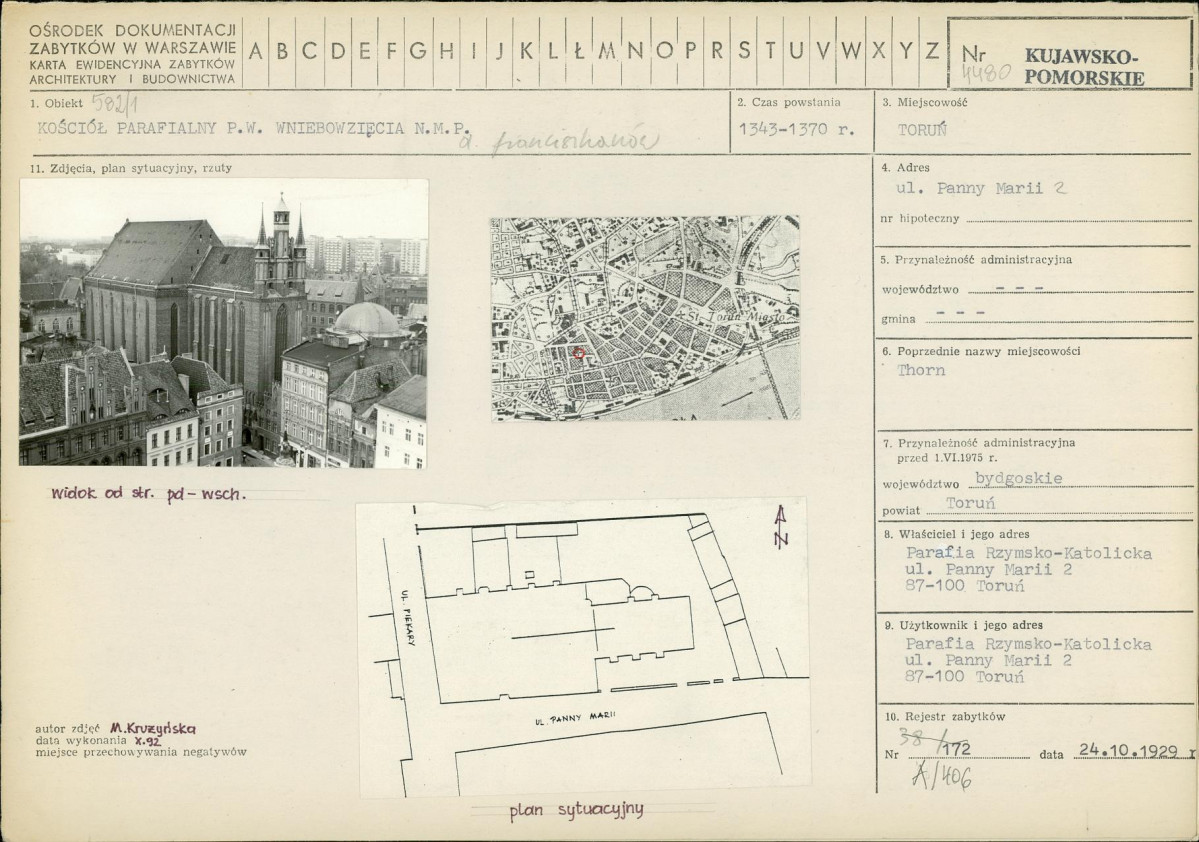The width and height of the screenshot is (1199, 842).
Task: Click the north arrow on the site plan
Action: (780, 528)
